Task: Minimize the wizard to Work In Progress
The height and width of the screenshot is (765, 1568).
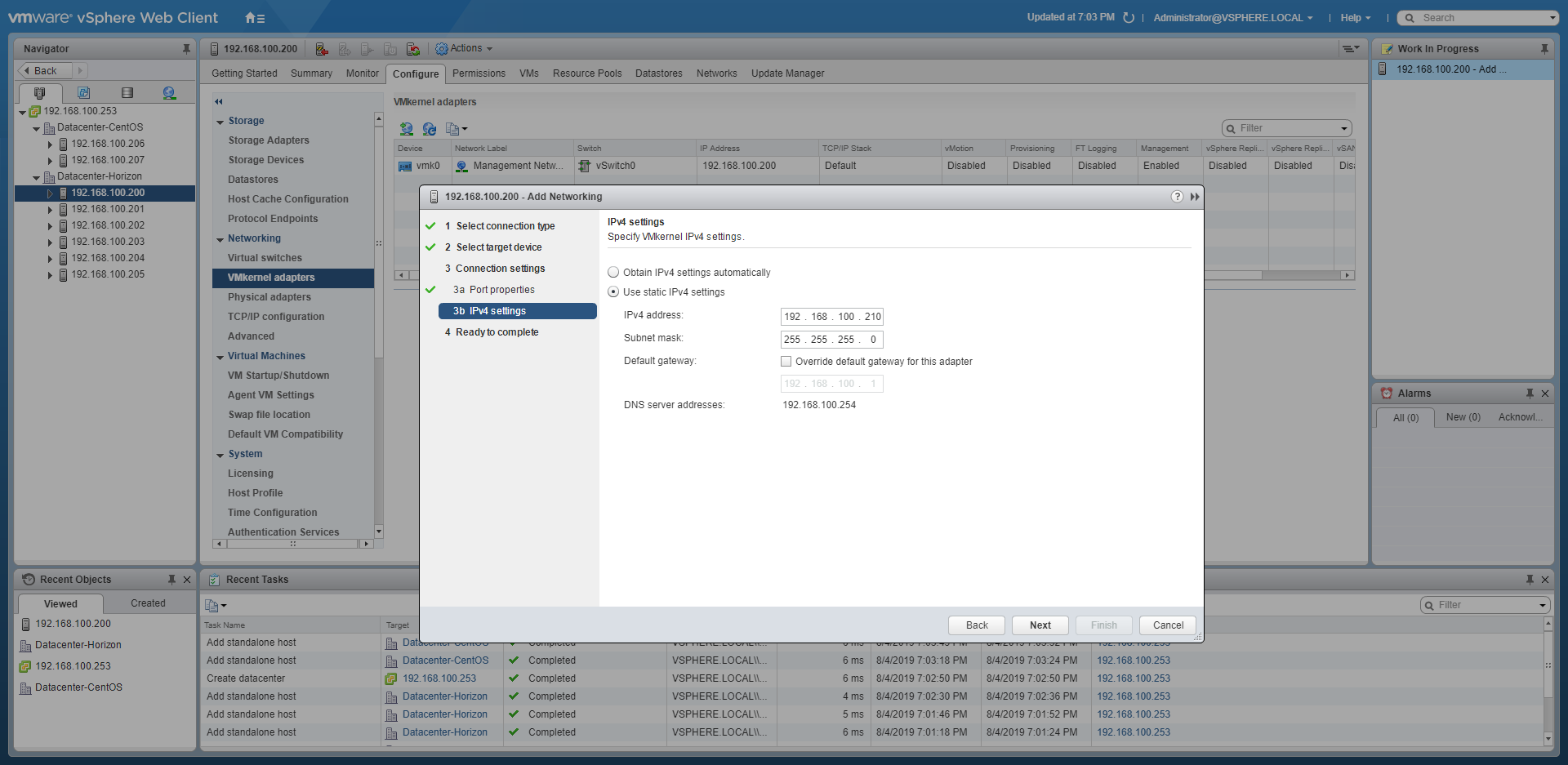Action: pyautogui.click(x=1195, y=197)
